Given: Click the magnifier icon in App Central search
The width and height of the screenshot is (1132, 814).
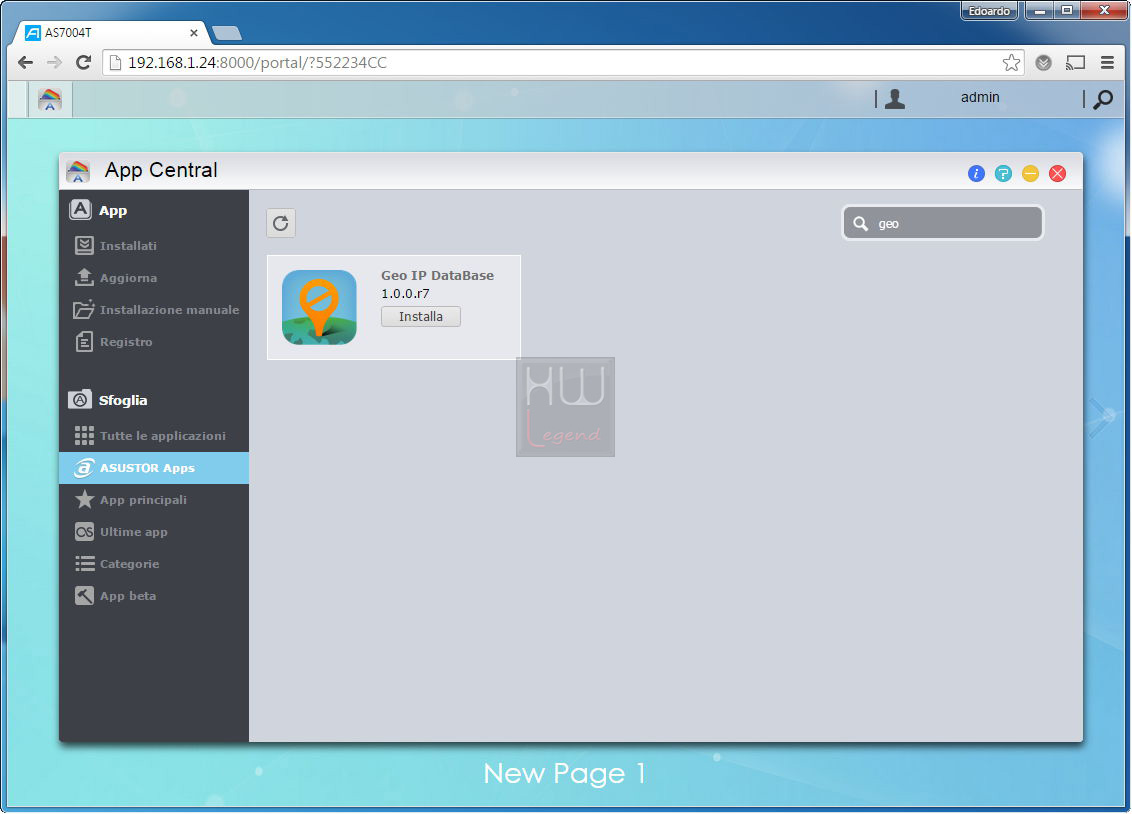Looking at the screenshot, I should point(861,224).
